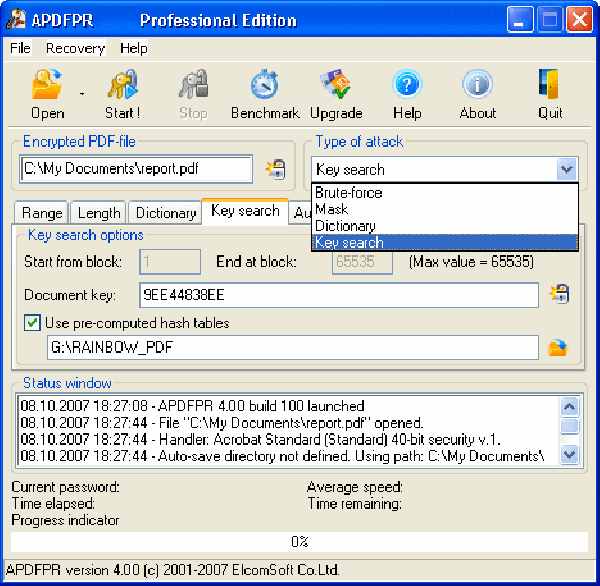Screen dimensions: 600x586
Task: Select Dictionary in attack type list
Action: point(345,226)
